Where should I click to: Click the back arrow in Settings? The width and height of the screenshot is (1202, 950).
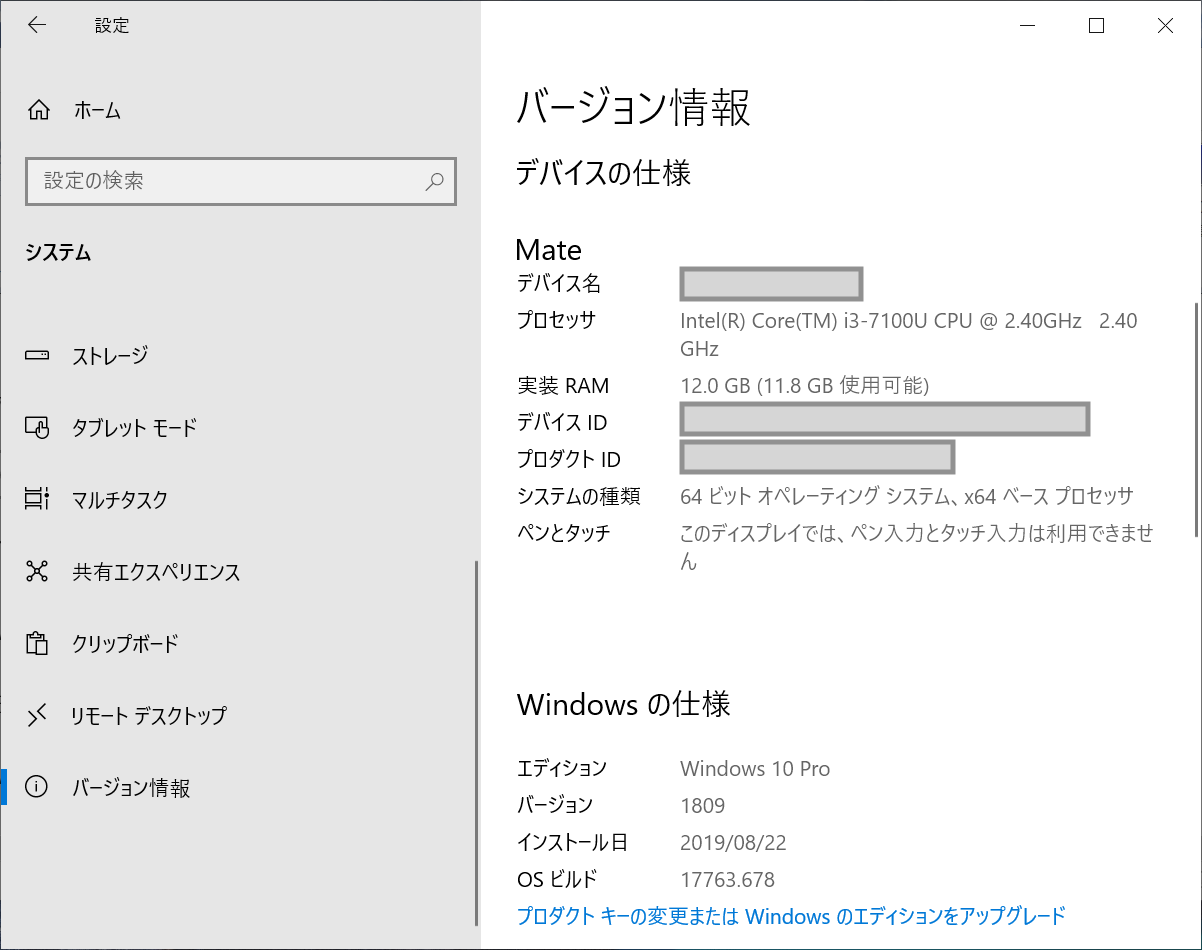[37, 26]
